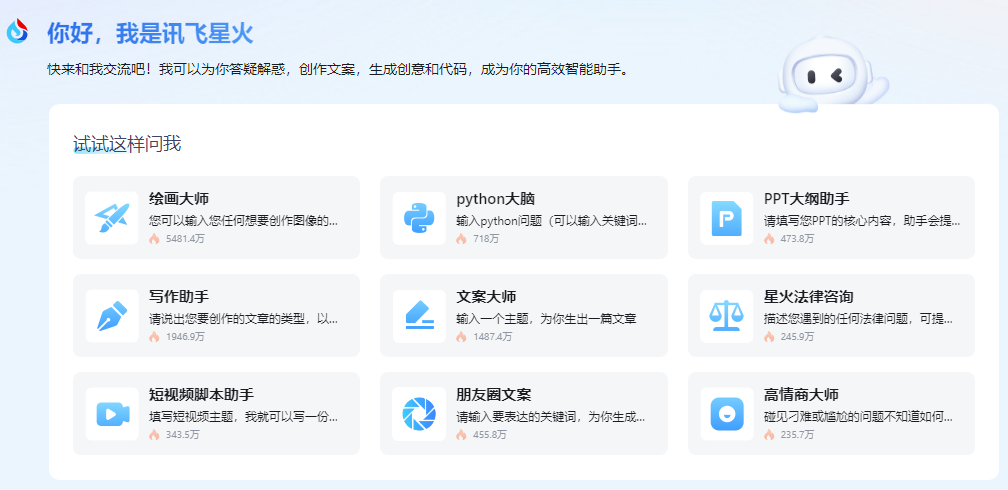Click description 输入一个主题，为你生出一篇文章
1008x490 pixels.
click(x=546, y=319)
